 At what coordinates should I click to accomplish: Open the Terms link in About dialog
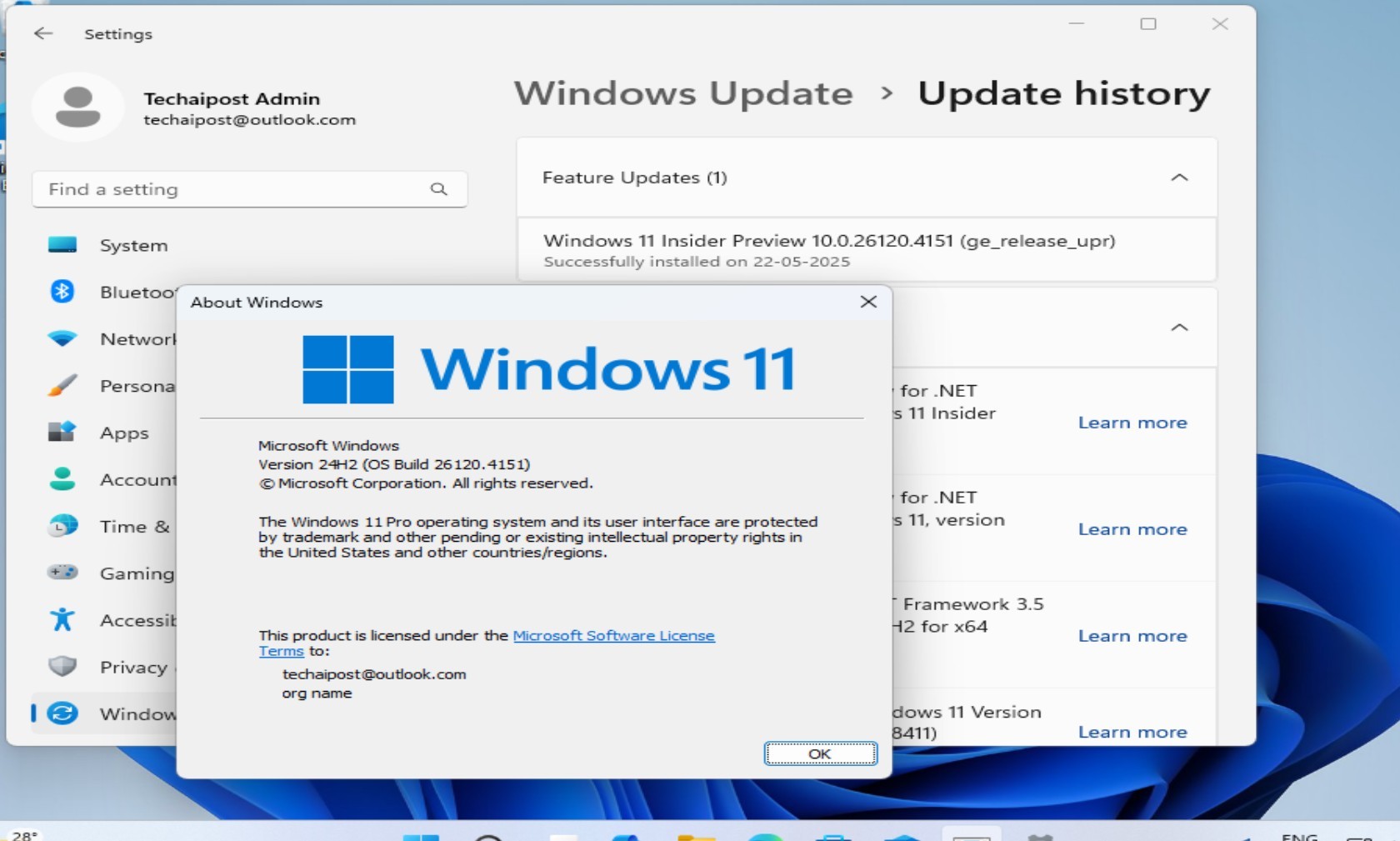(x=281, y=651)
